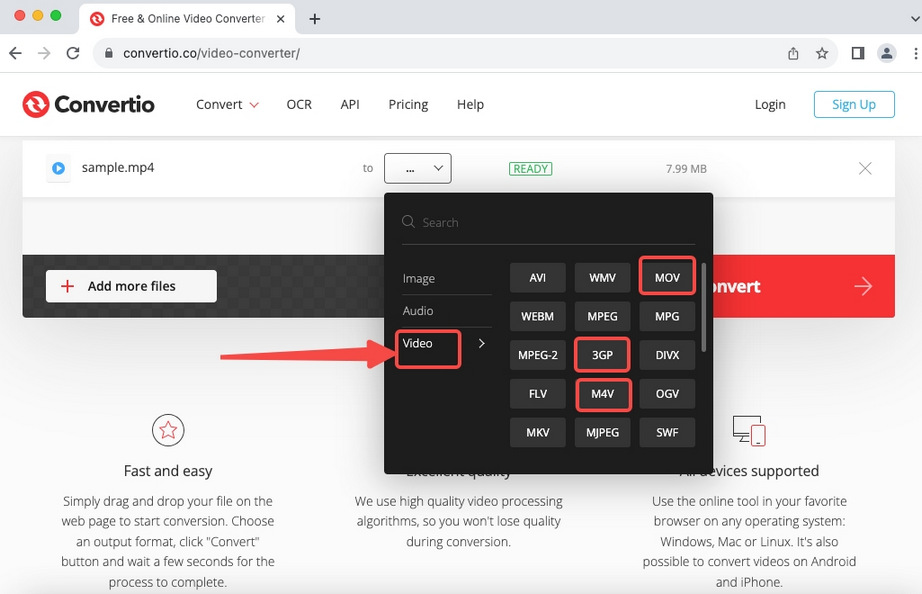Go back with browser back arrow
922x594 pixels.
[x=15, y=54]
